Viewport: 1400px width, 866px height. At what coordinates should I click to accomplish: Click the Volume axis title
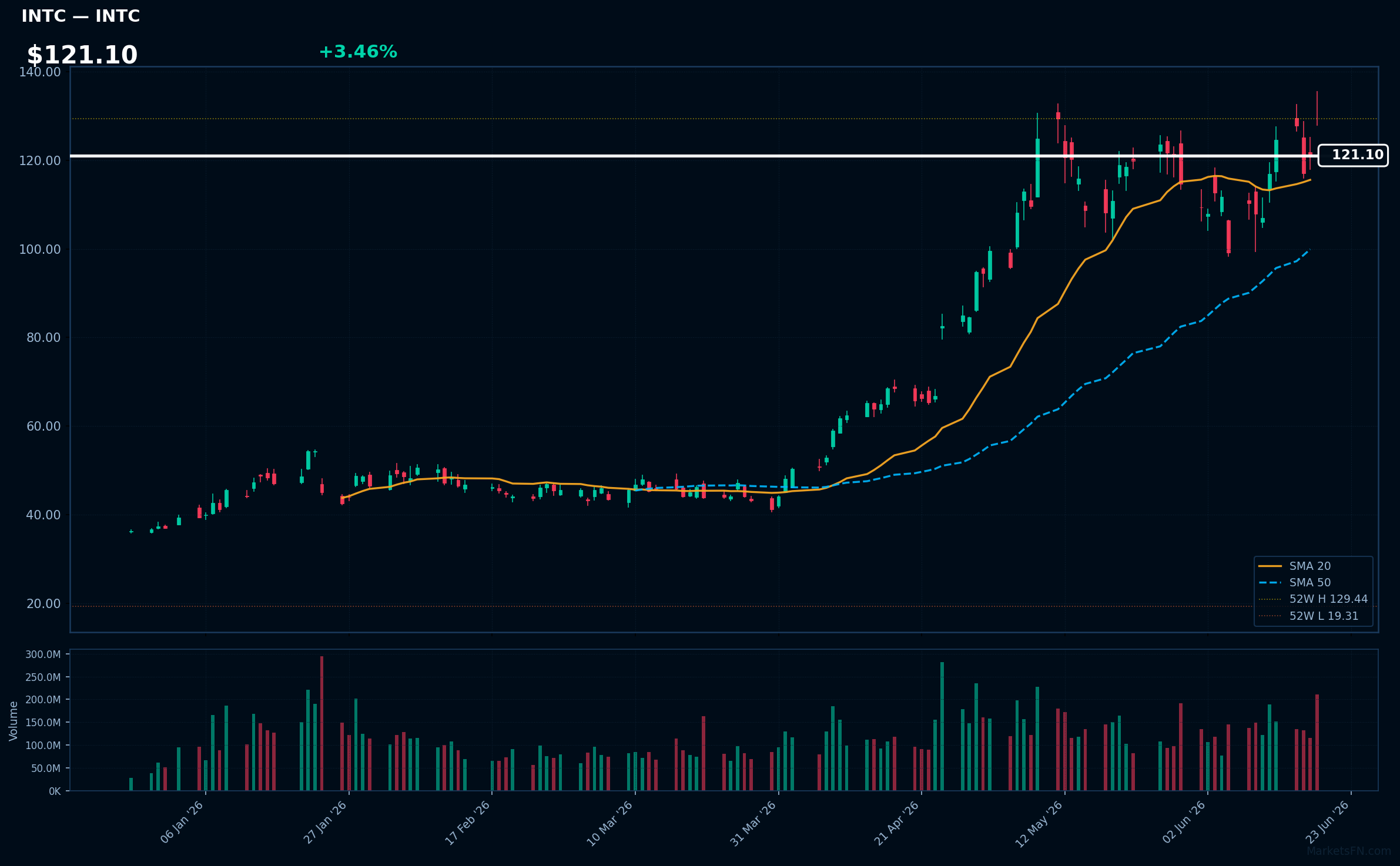[14, 721]
